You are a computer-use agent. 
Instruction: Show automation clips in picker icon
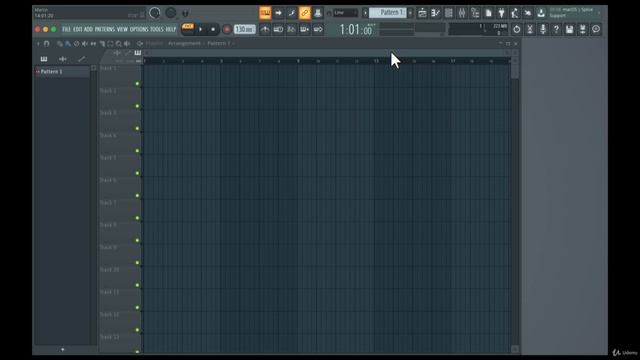pos(82,59)
